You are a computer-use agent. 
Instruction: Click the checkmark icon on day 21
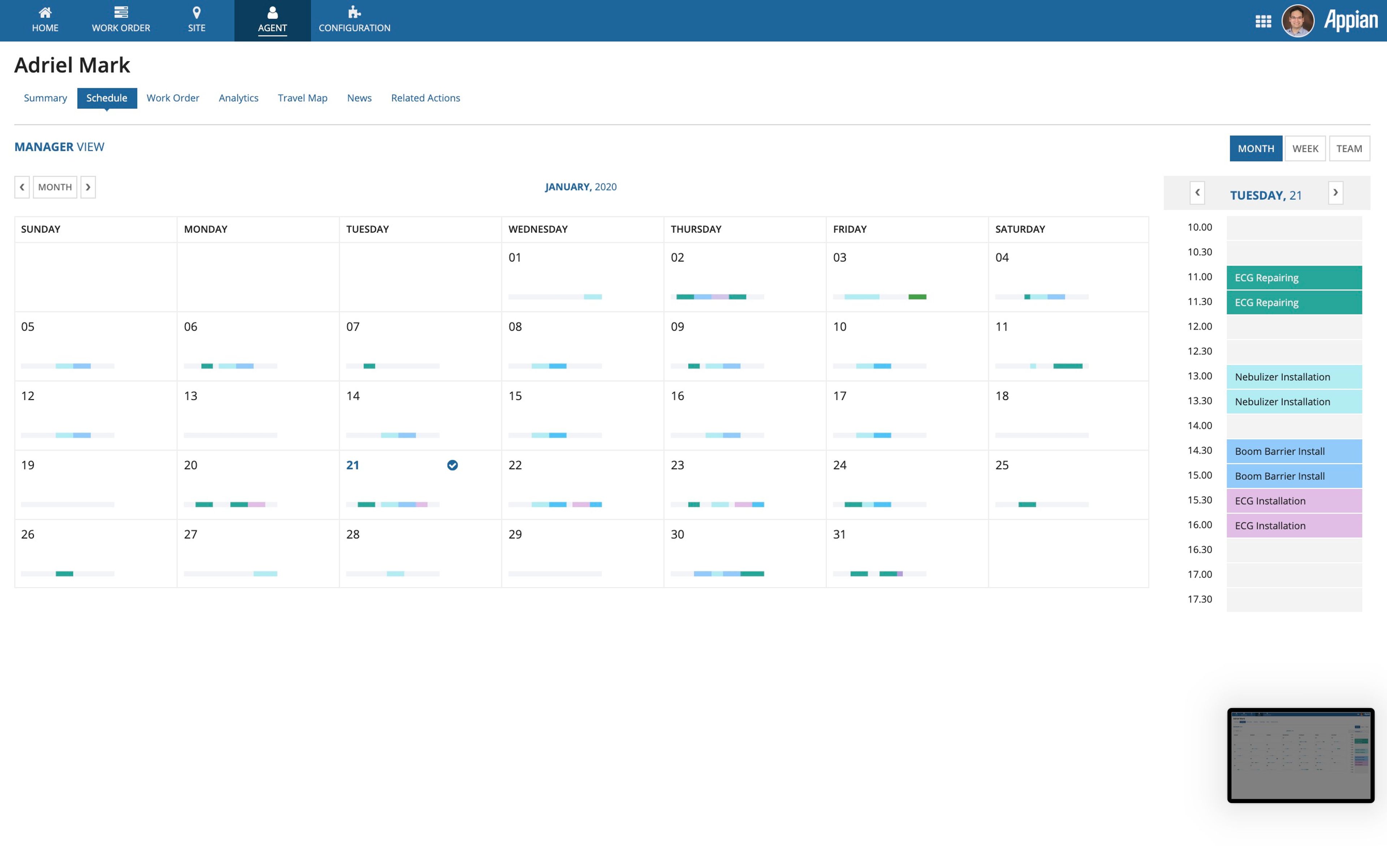point(453,465)
